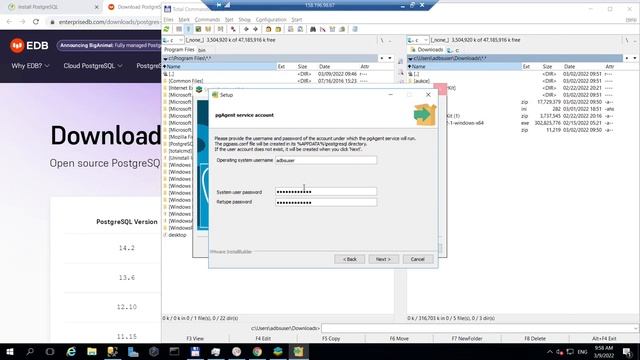Reload the browser page

point(36,22)
